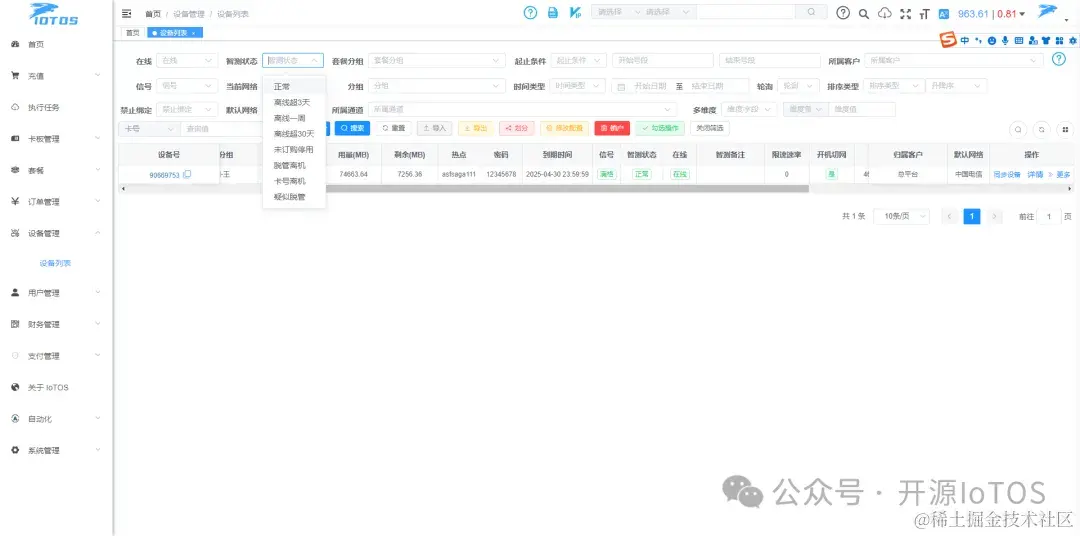Expand 财务管理 in sidebar
The image size is (1080, 536).
56,324
